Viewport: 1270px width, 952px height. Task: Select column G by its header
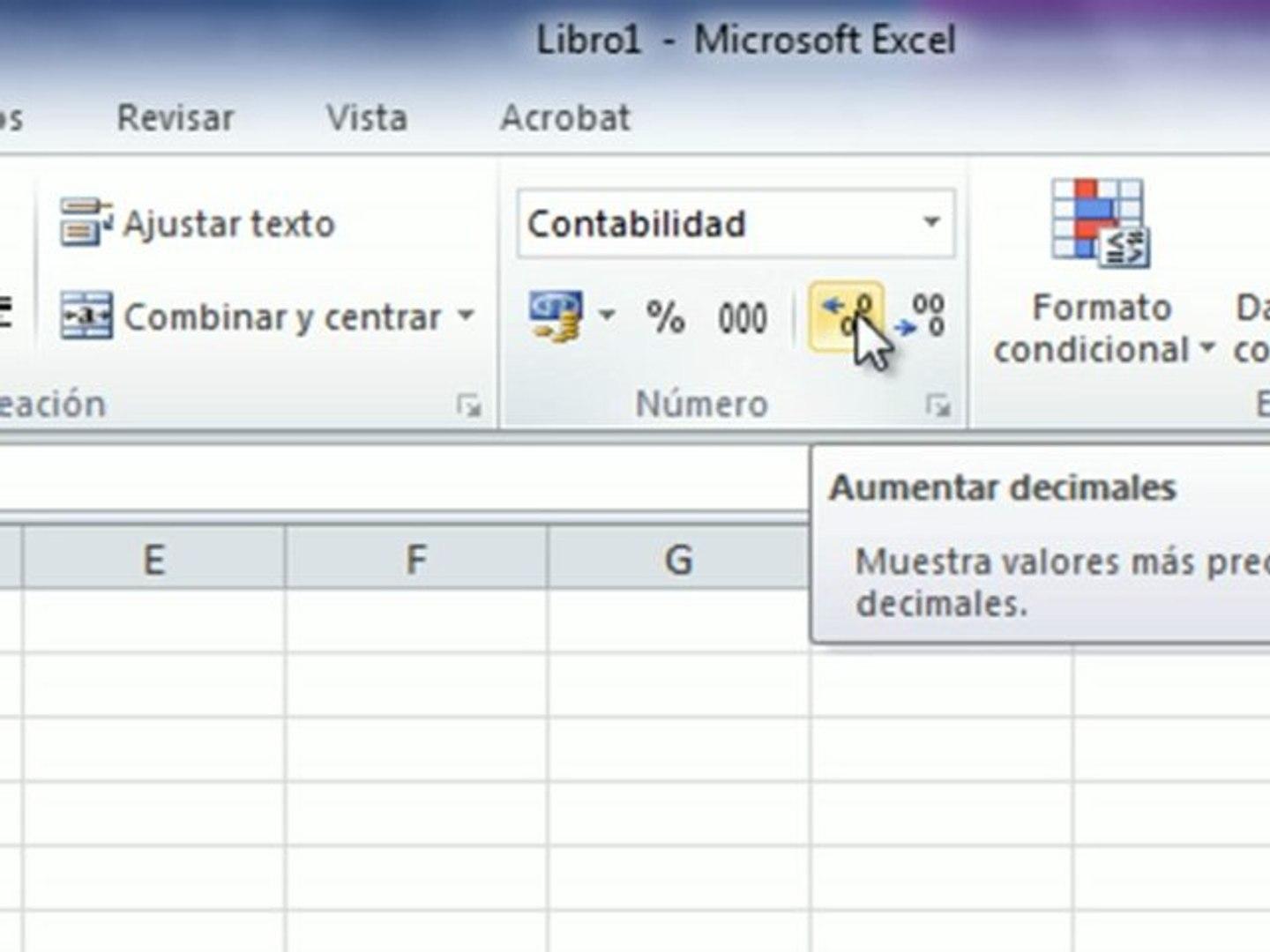(x=676, y=555)
